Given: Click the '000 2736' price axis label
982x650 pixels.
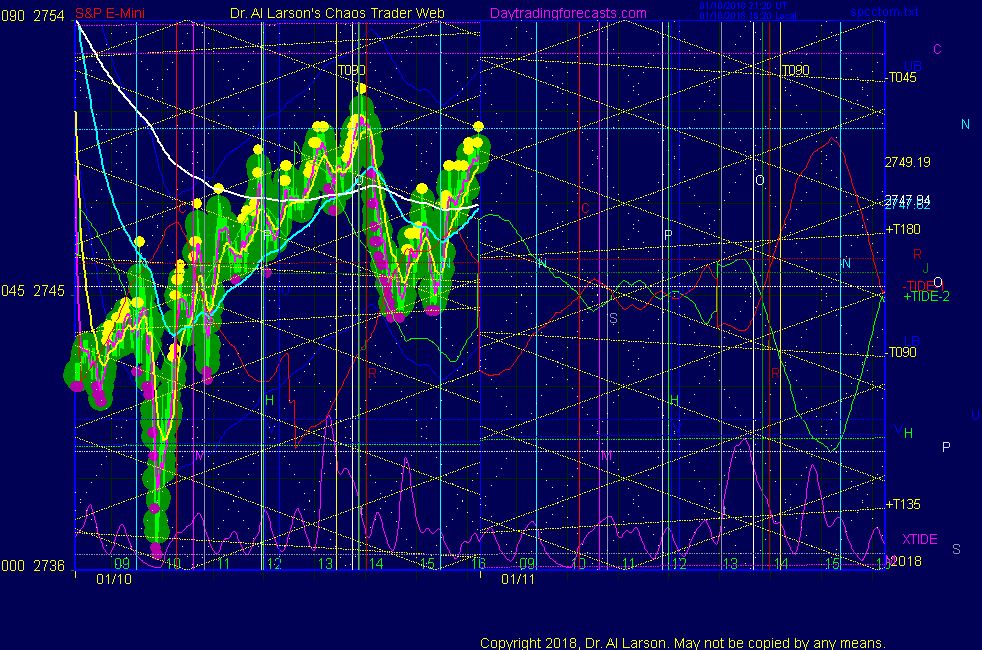Looking at the screenshot, I should click(x=33, y=565).
